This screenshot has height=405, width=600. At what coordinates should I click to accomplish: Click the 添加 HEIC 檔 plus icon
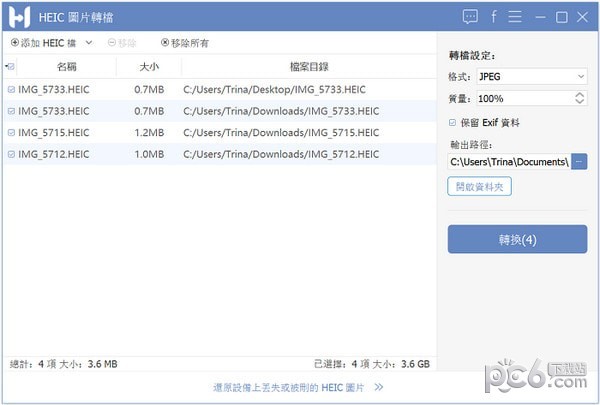pyautogui.click(x=14, y=43)
